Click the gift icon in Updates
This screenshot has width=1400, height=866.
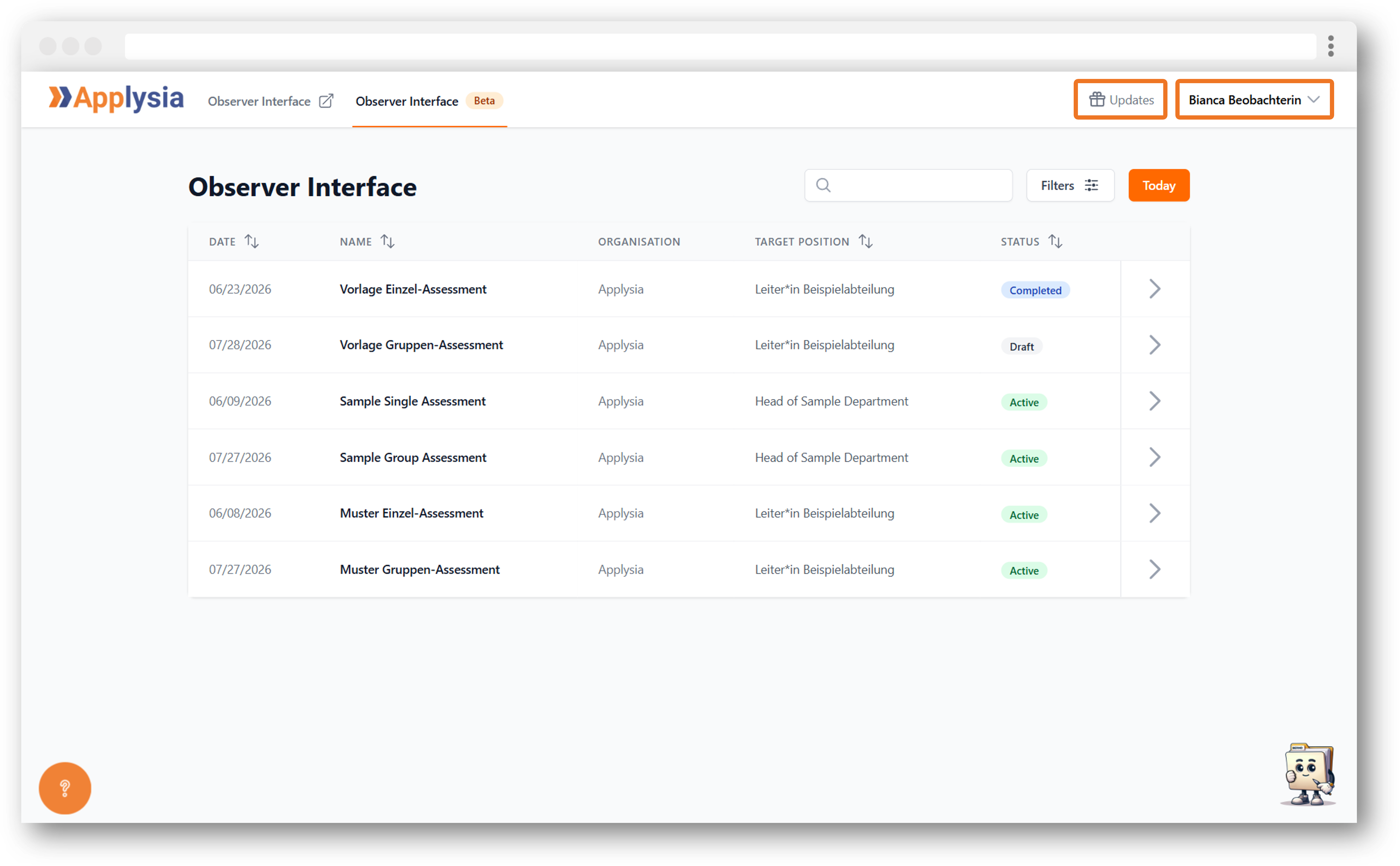pyautogui.click(x=1096, y=100)
